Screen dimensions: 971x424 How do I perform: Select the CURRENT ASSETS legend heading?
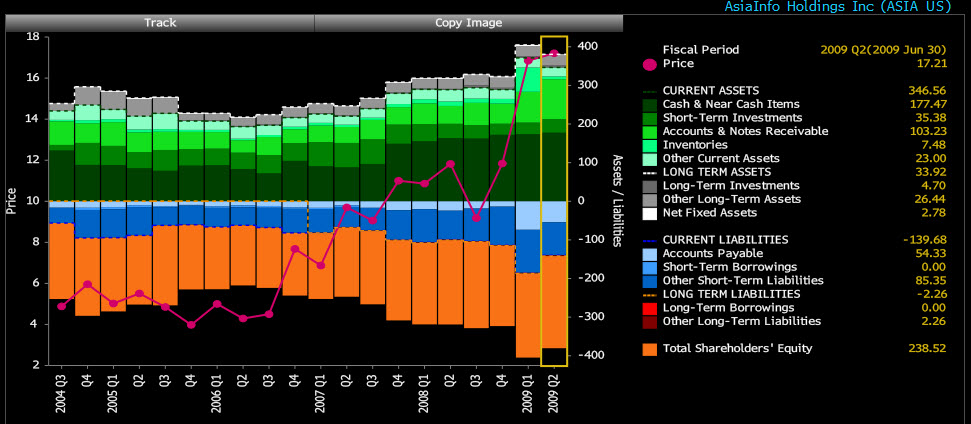(x=710, y=90)
